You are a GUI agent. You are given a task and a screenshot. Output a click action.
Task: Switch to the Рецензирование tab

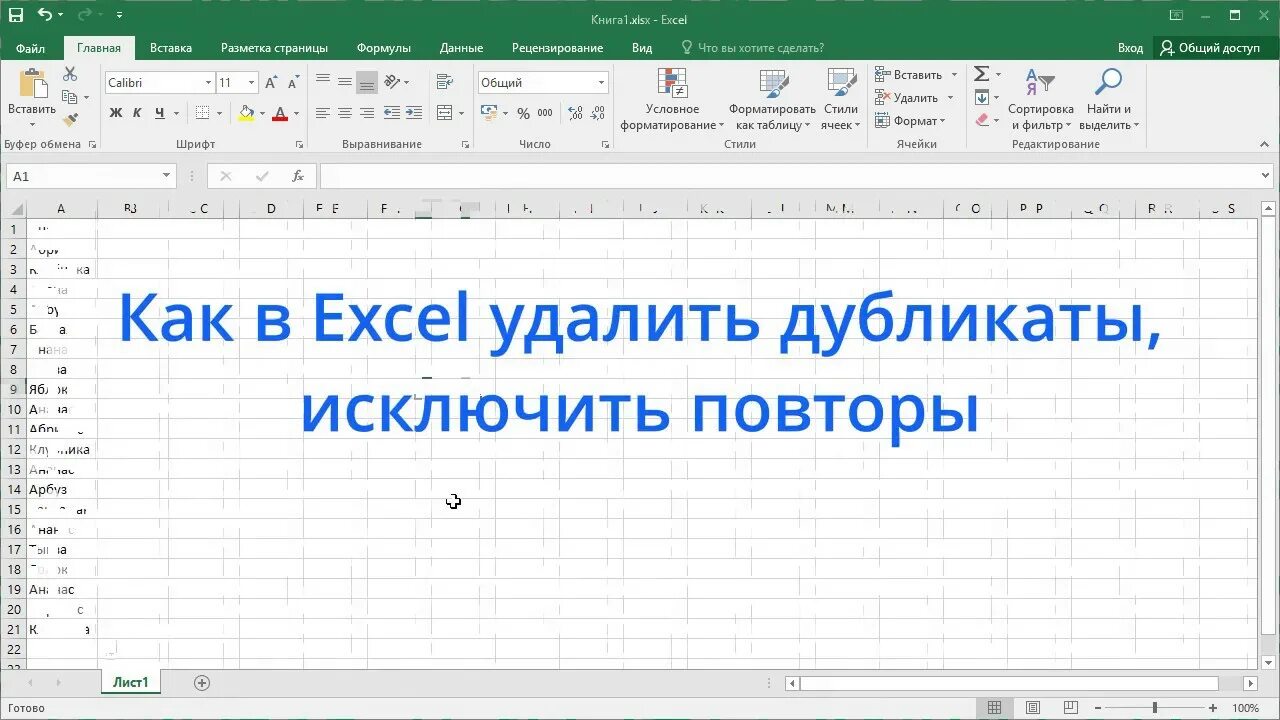[557, 48]
